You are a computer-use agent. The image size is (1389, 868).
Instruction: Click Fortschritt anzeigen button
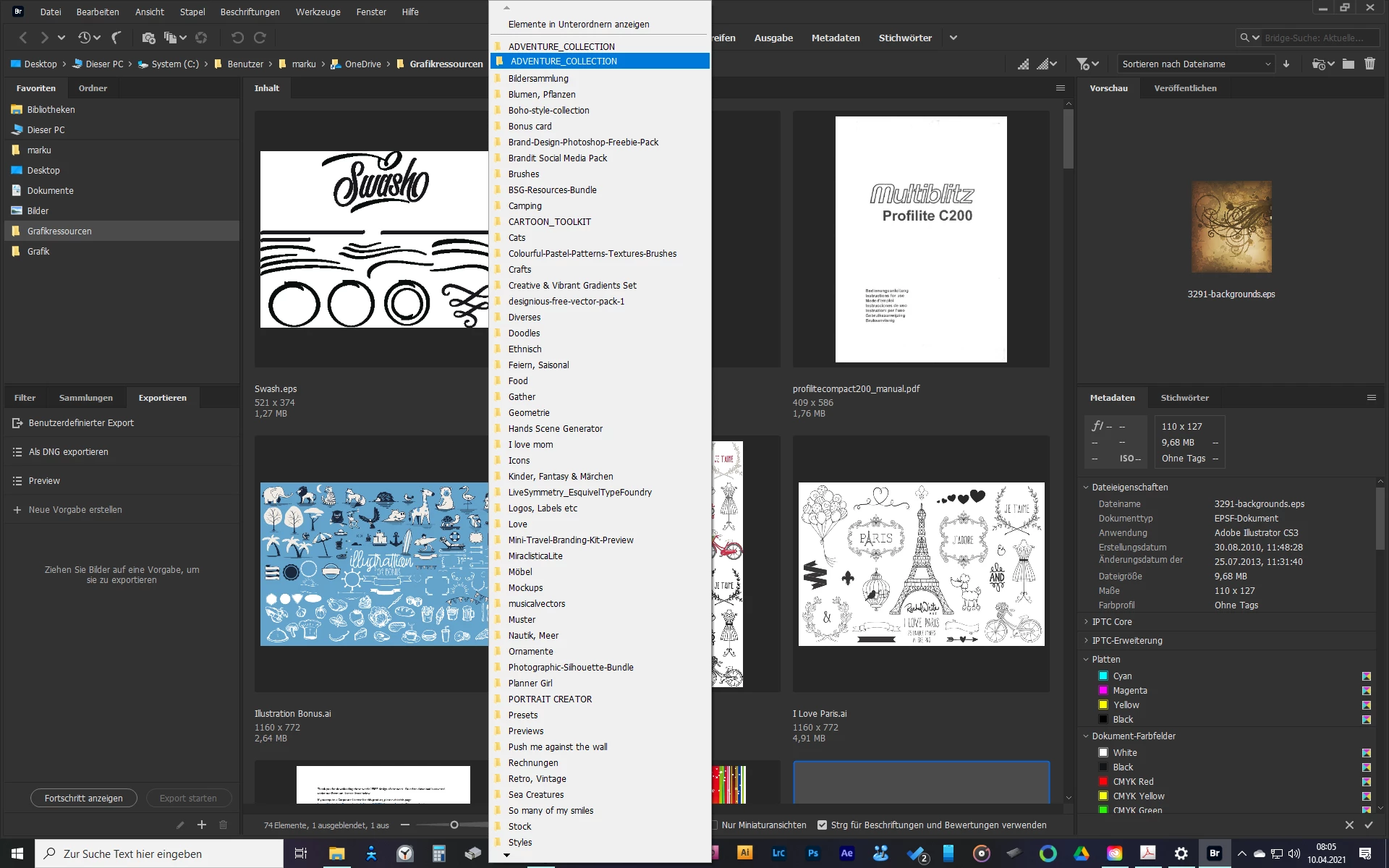tap(83, 798)
